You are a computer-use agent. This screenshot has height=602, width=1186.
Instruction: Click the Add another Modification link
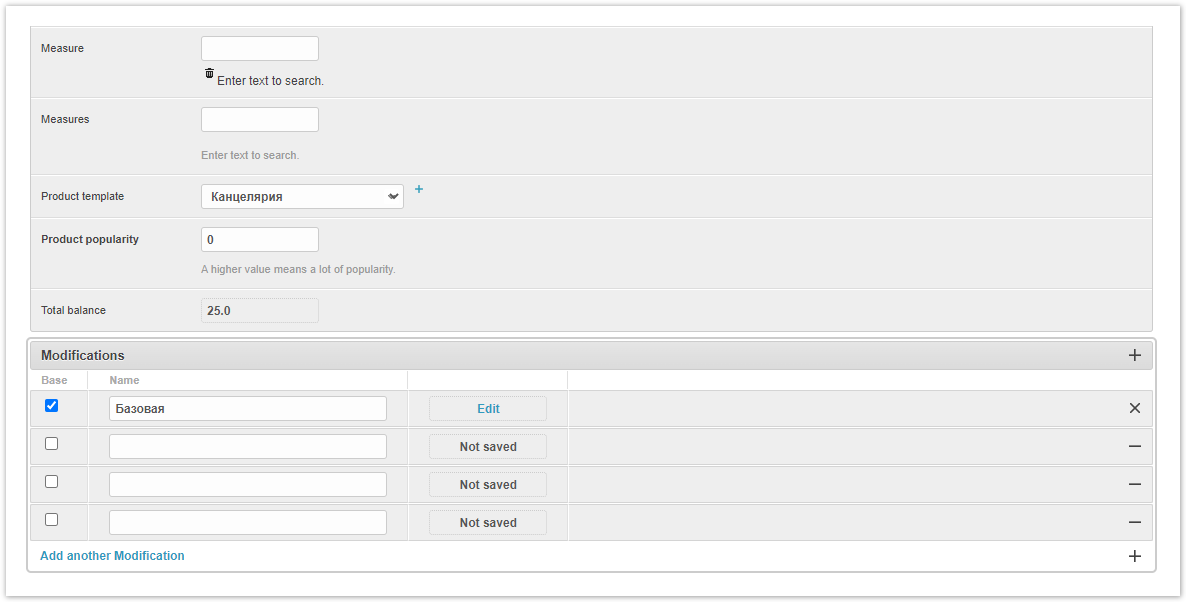coord(112,556)
